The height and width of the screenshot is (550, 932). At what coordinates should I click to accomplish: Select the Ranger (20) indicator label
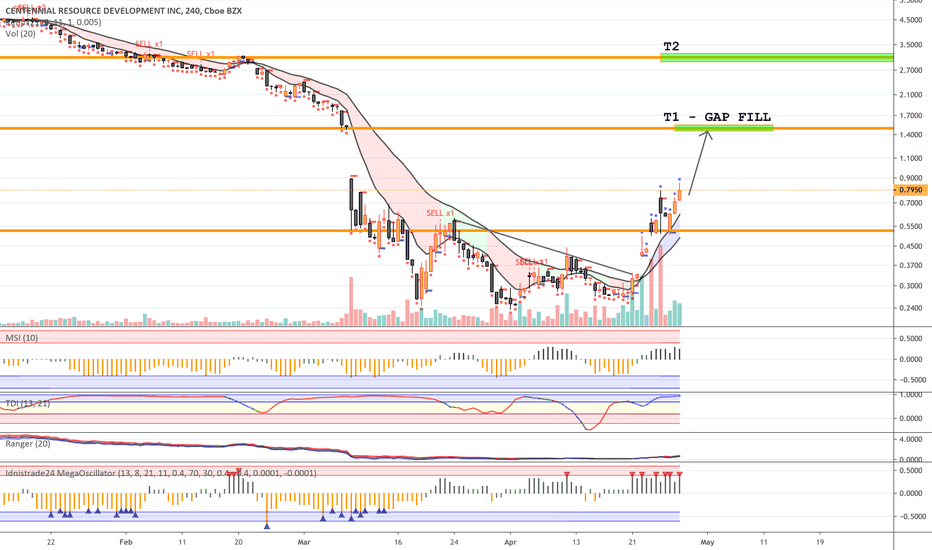28,444
